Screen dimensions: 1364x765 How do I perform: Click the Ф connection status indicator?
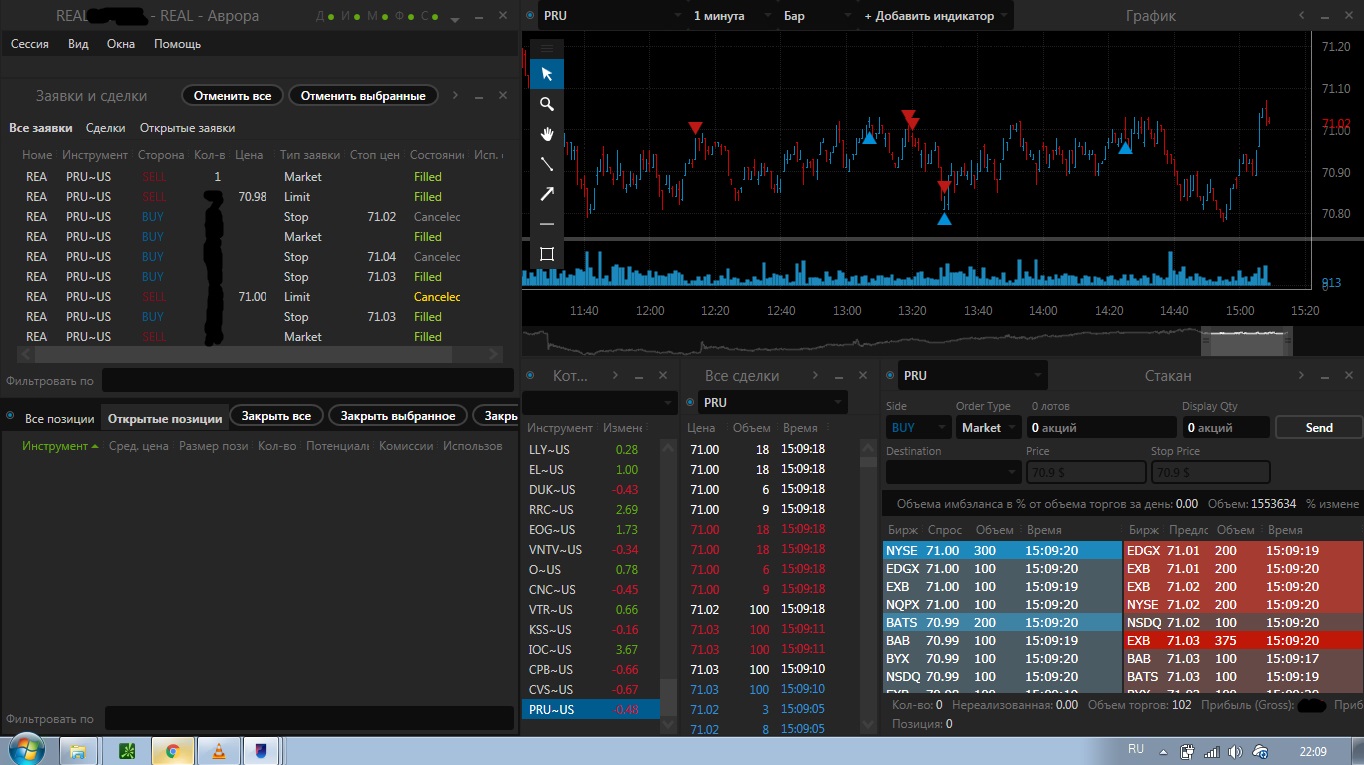[x=405, y=16]
